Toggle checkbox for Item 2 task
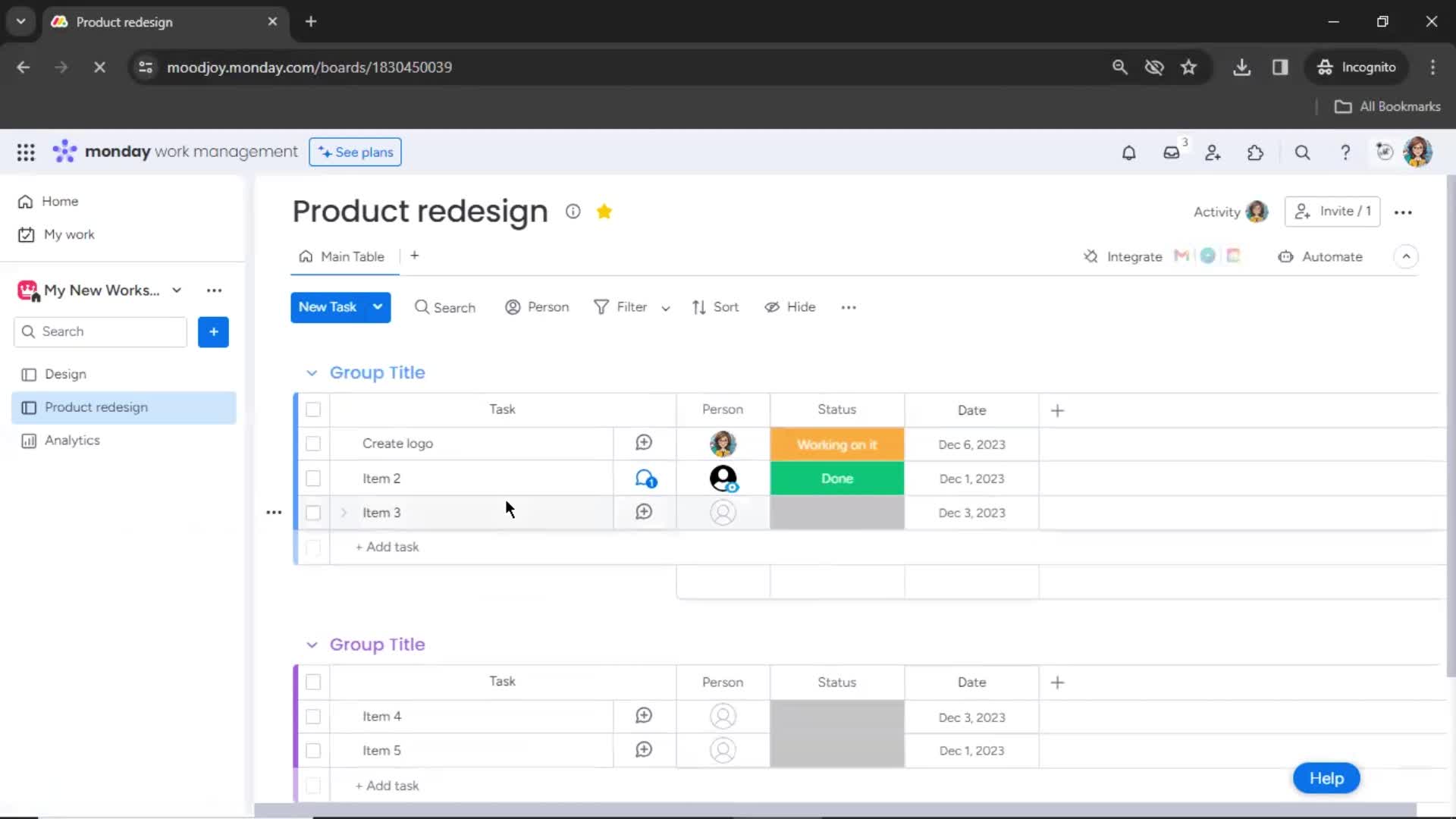The image size is (1456, 819). click(313, 478)
